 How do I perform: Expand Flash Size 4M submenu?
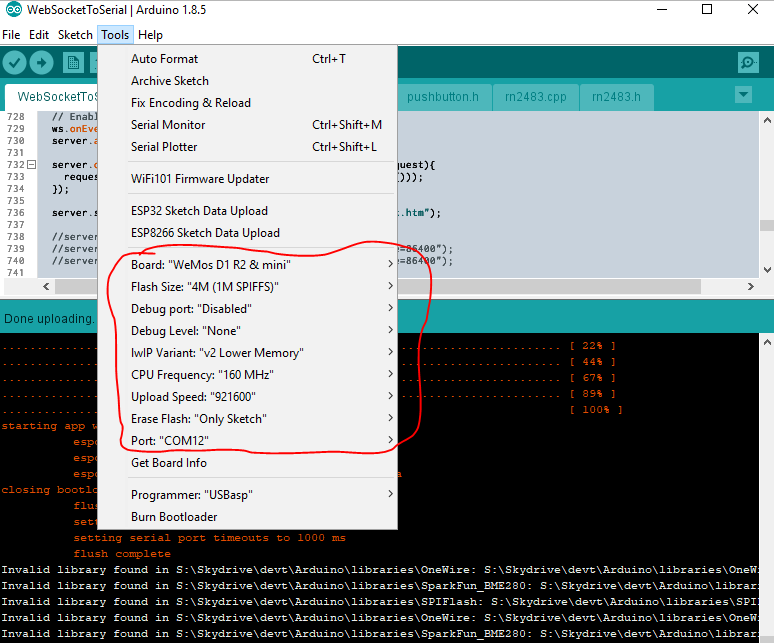click(x=247, y=287)
